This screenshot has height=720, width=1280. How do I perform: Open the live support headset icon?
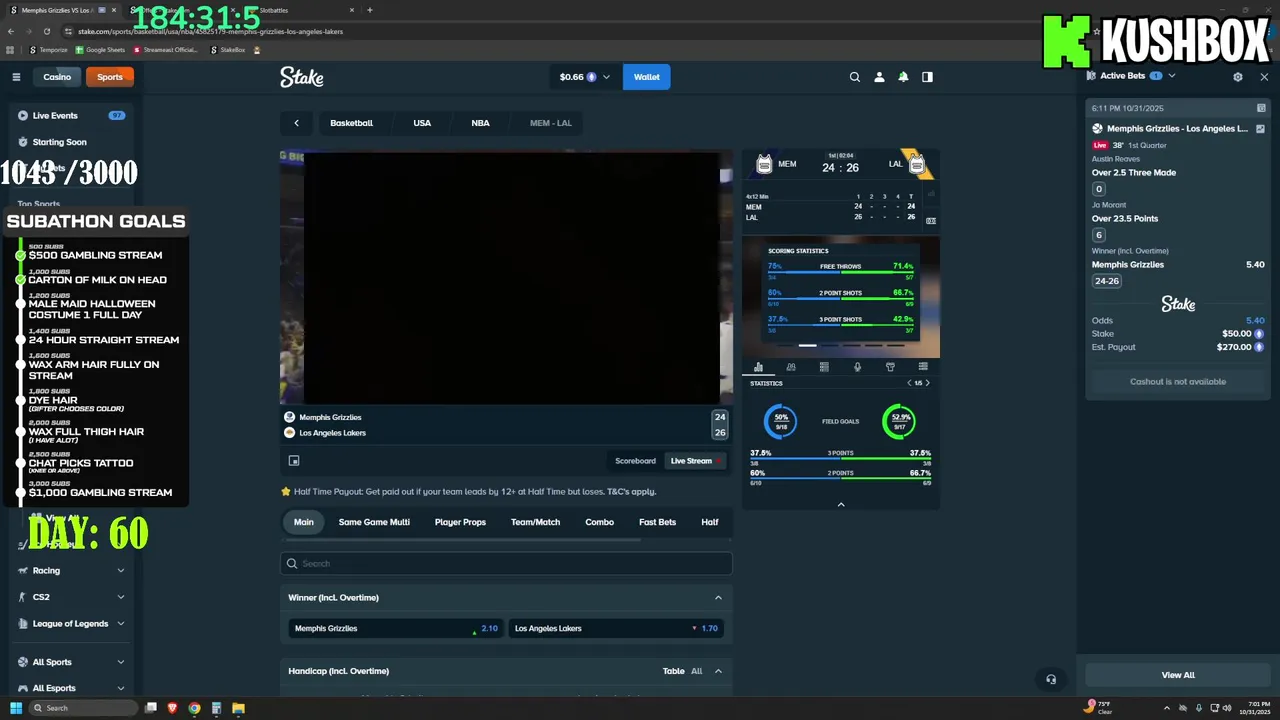point(1051,679)
